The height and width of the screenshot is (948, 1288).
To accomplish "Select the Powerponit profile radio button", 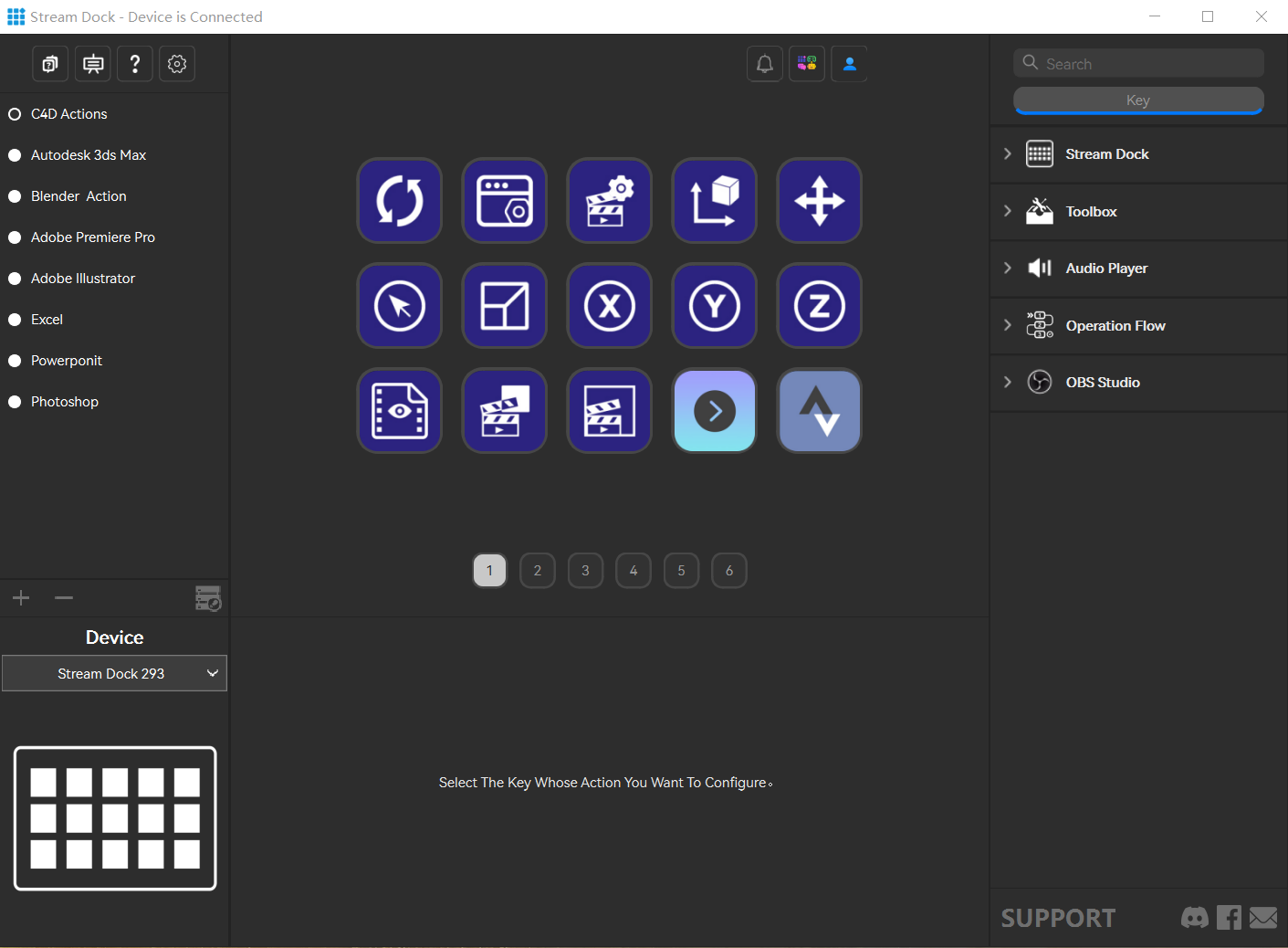I will pos(15,361).
